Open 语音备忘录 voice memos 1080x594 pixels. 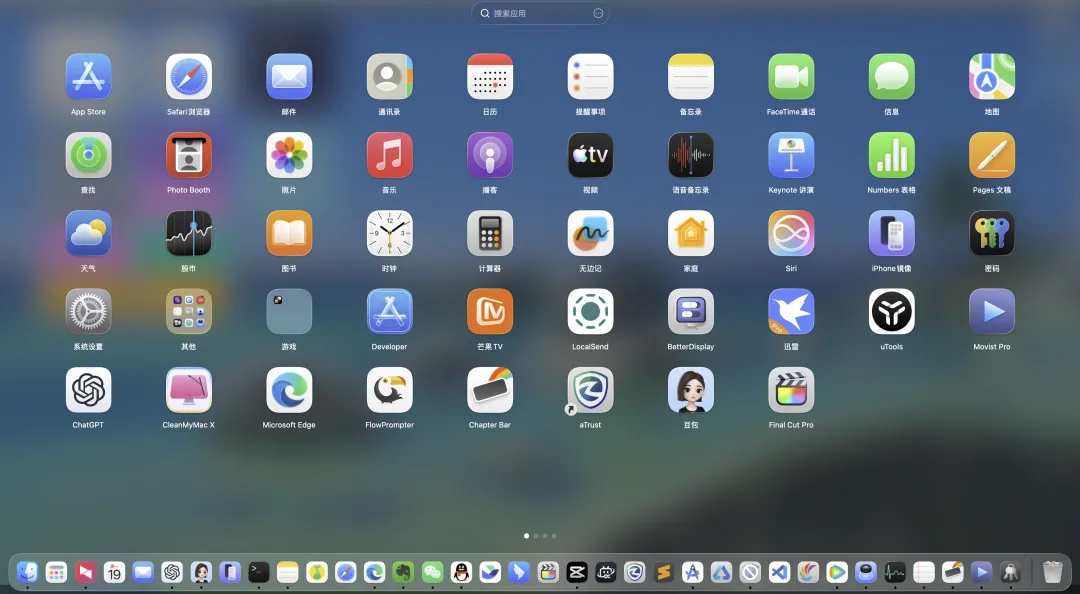coord(691,155)
